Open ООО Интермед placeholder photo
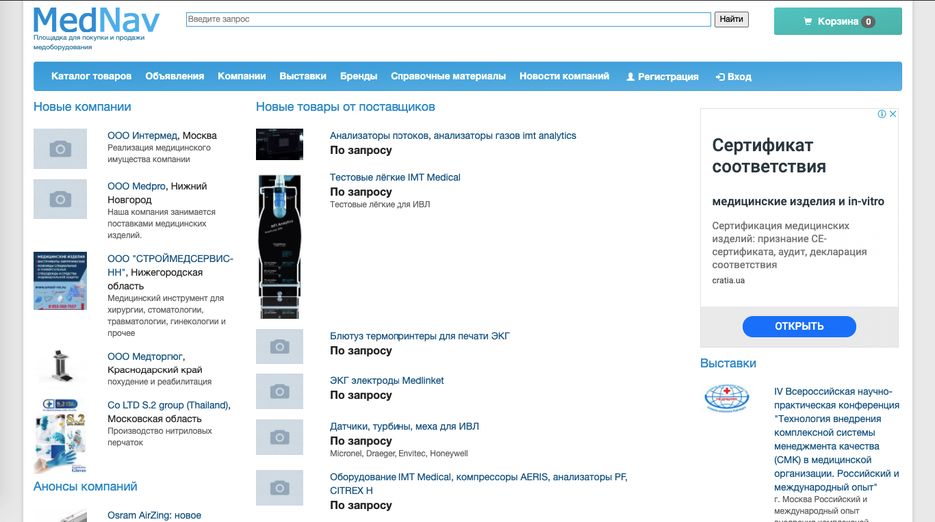The width and height of the screenshot is (935, 522). point(60,149)
